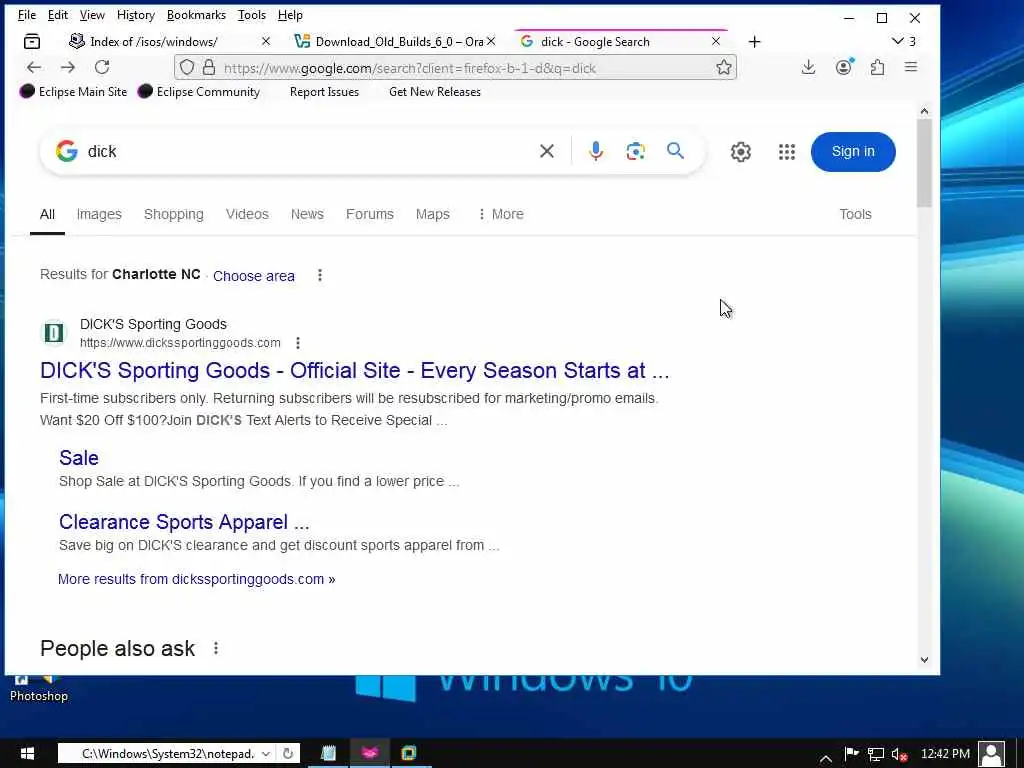Open the Tools search options
The height and width of the screenshot is (768, 1024).
pyautogui.click(x=856, y=214)
